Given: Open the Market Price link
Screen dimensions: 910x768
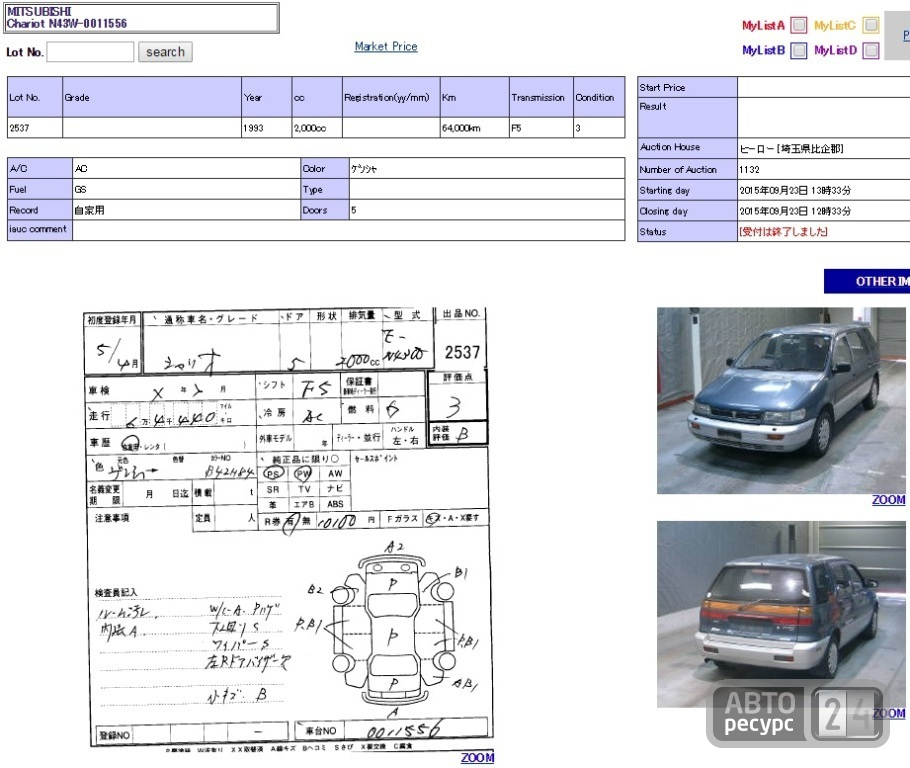Looking at the screenshot, I should (386, 46).
